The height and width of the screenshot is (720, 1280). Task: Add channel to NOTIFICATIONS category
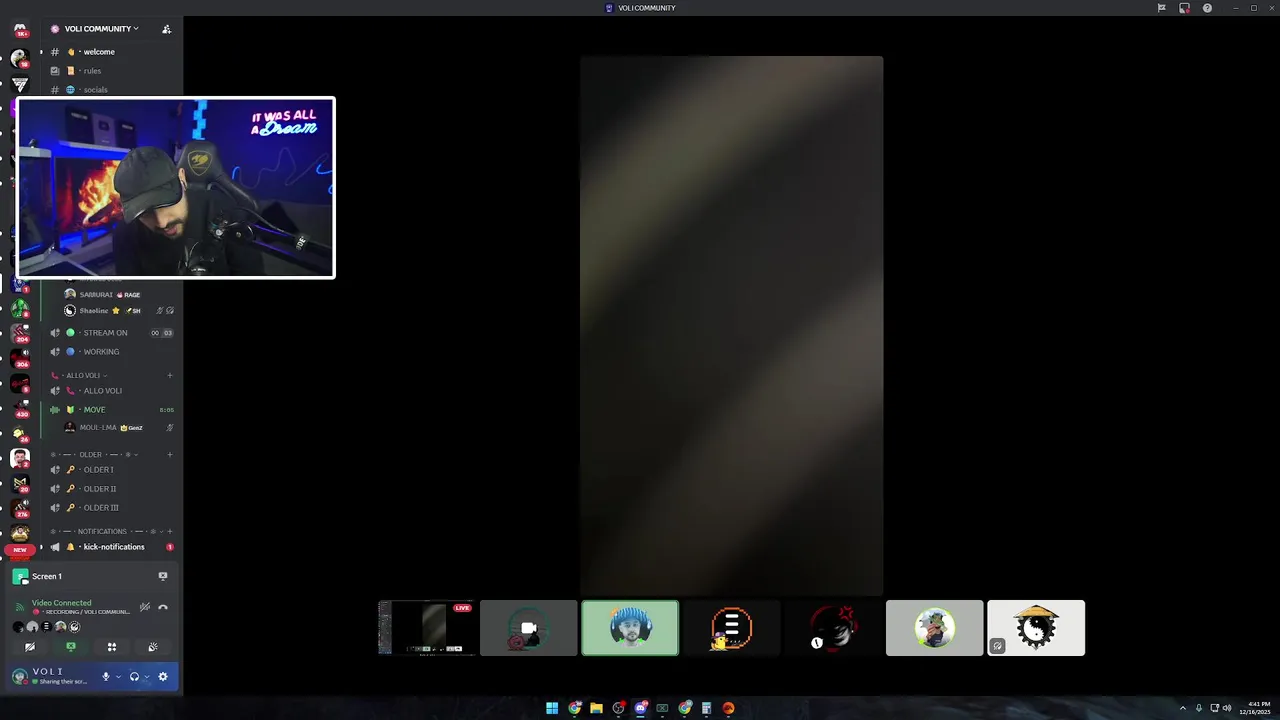[170, 532]
